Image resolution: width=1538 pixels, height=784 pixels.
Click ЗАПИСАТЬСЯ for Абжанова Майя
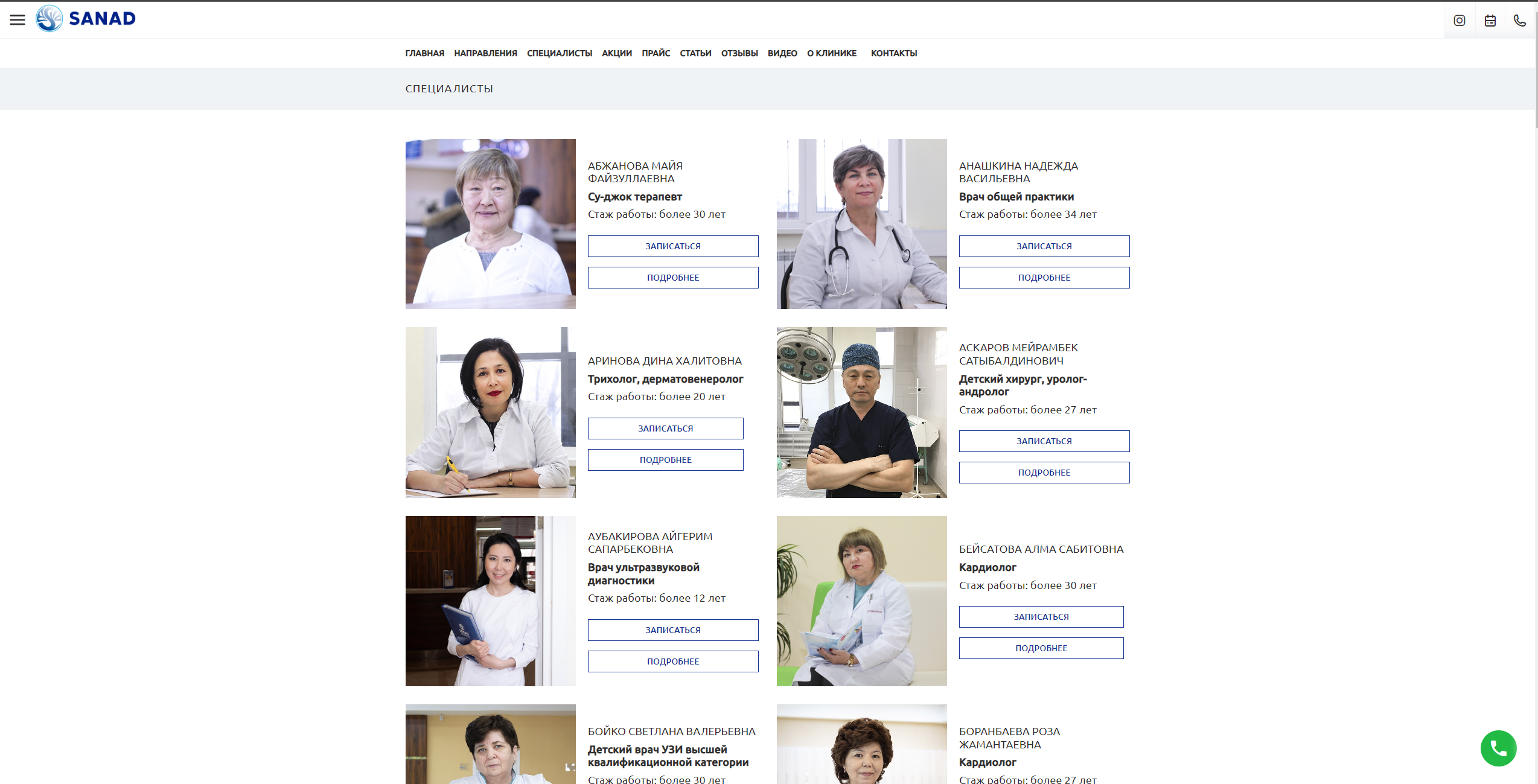click(x=673, y=246)
